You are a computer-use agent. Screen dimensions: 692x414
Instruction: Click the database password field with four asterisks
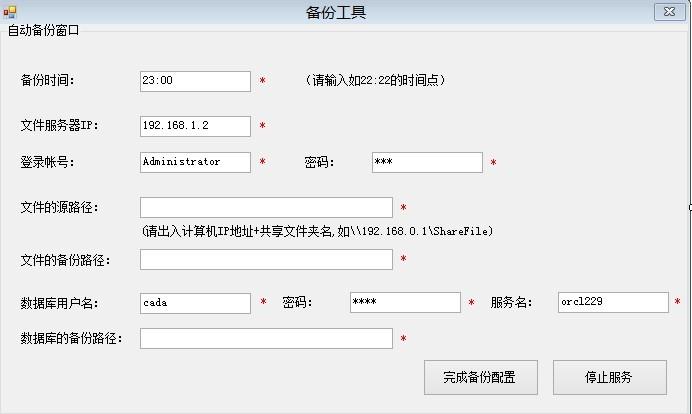[405, 302]
